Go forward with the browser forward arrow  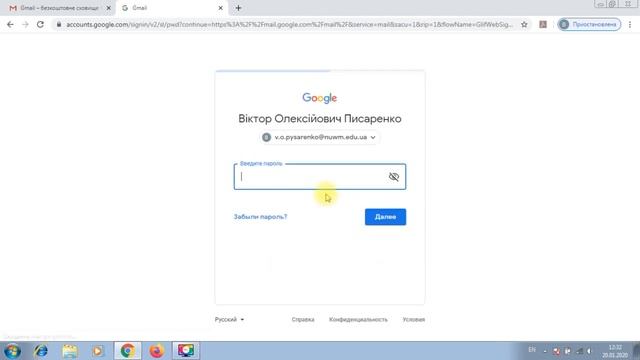click(x=25, y=24)
